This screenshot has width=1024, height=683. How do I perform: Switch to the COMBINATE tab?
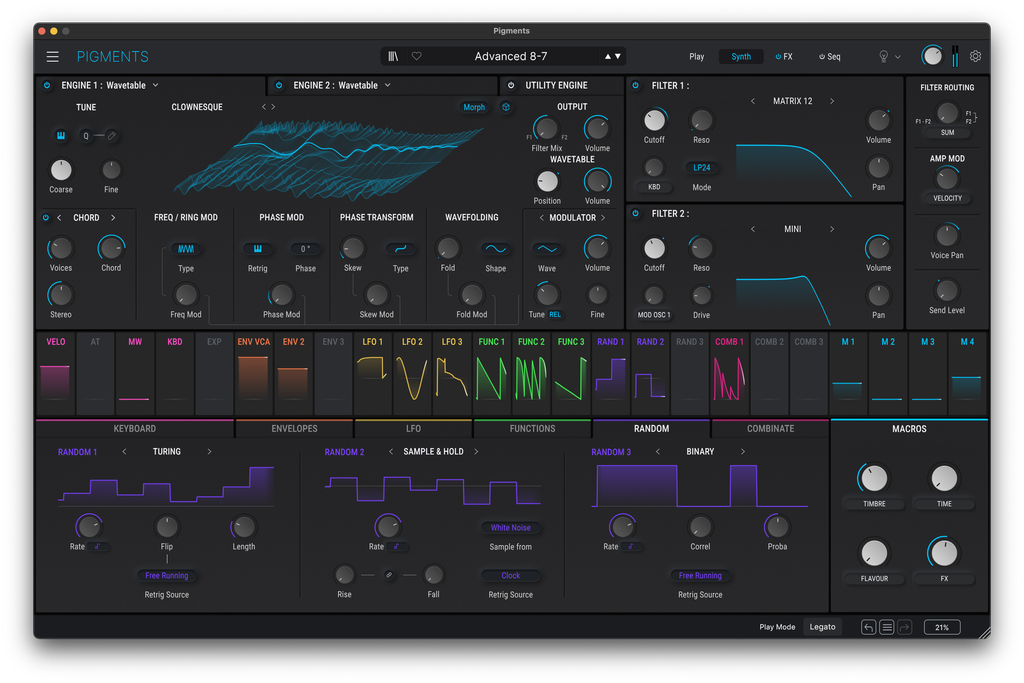[x=770, y=429]
